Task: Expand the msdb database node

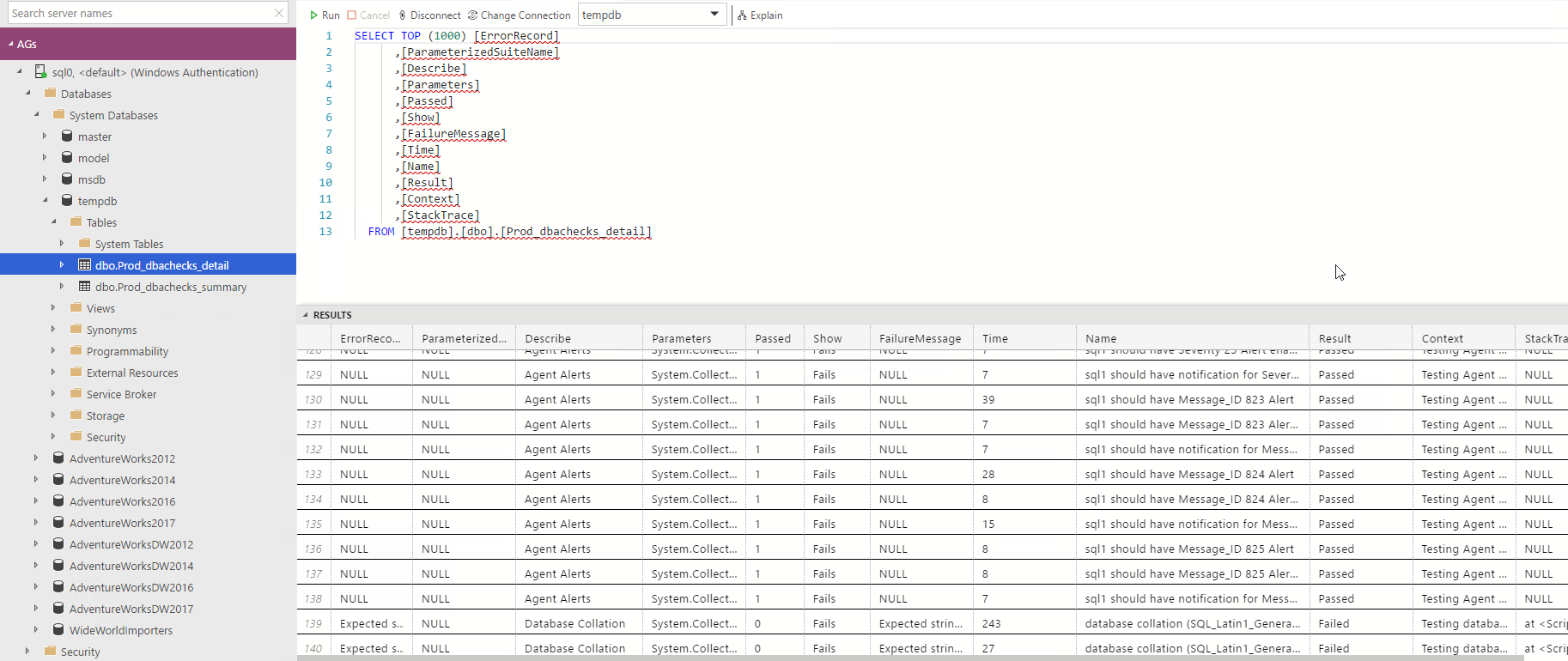Action: tap(45, 179)
